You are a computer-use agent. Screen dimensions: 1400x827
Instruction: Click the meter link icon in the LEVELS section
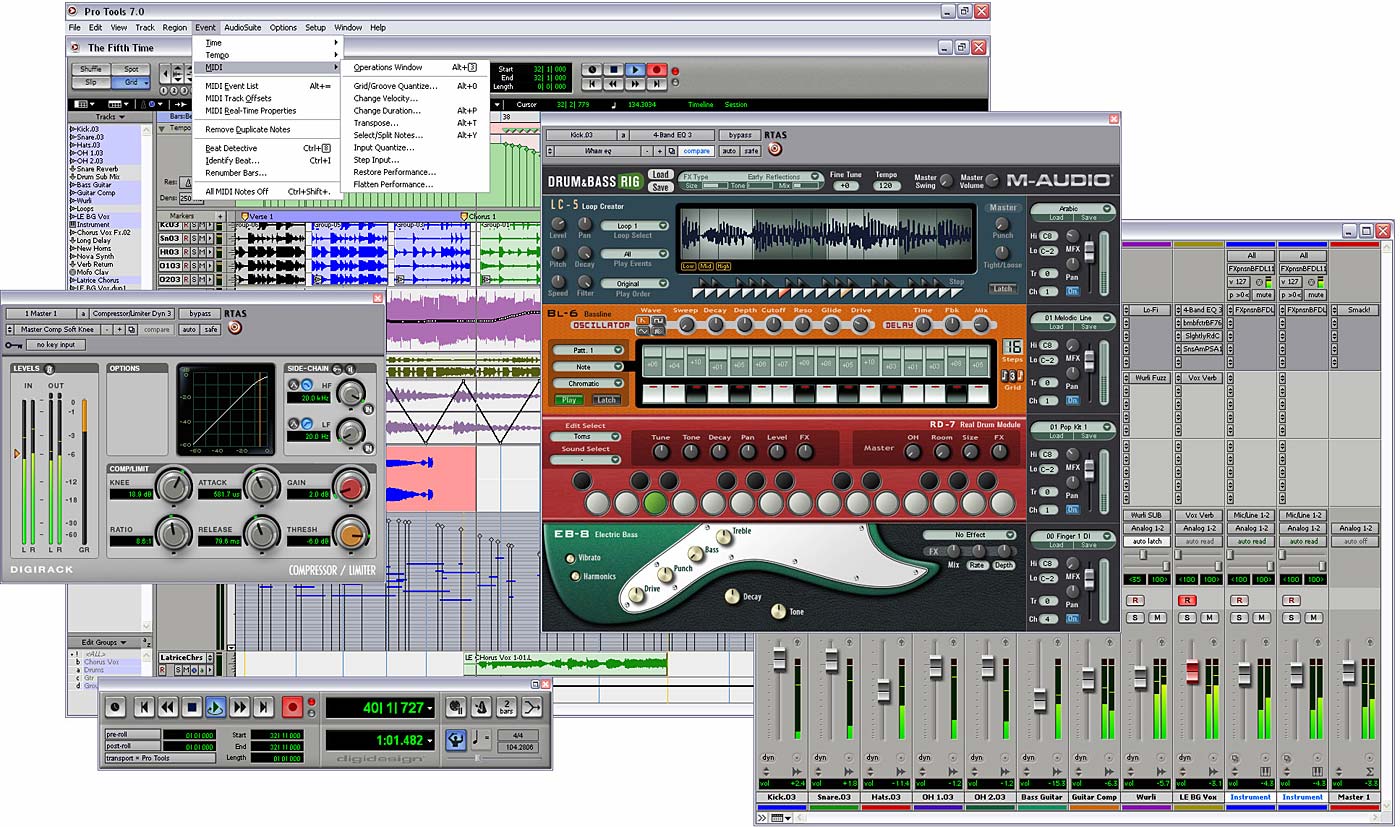click(x=49, y=369)
